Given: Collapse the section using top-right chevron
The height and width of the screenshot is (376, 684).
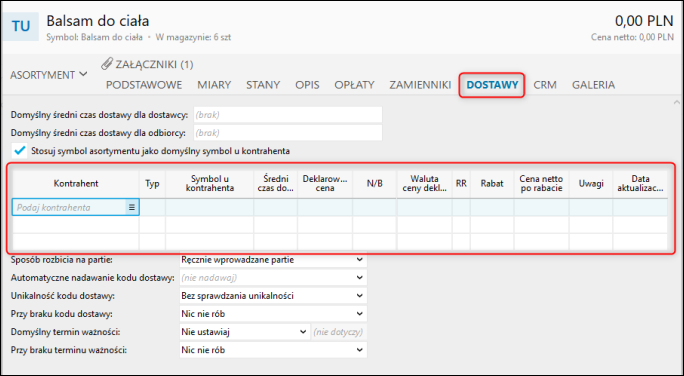Looking at the screenshot, I should 677,103.
